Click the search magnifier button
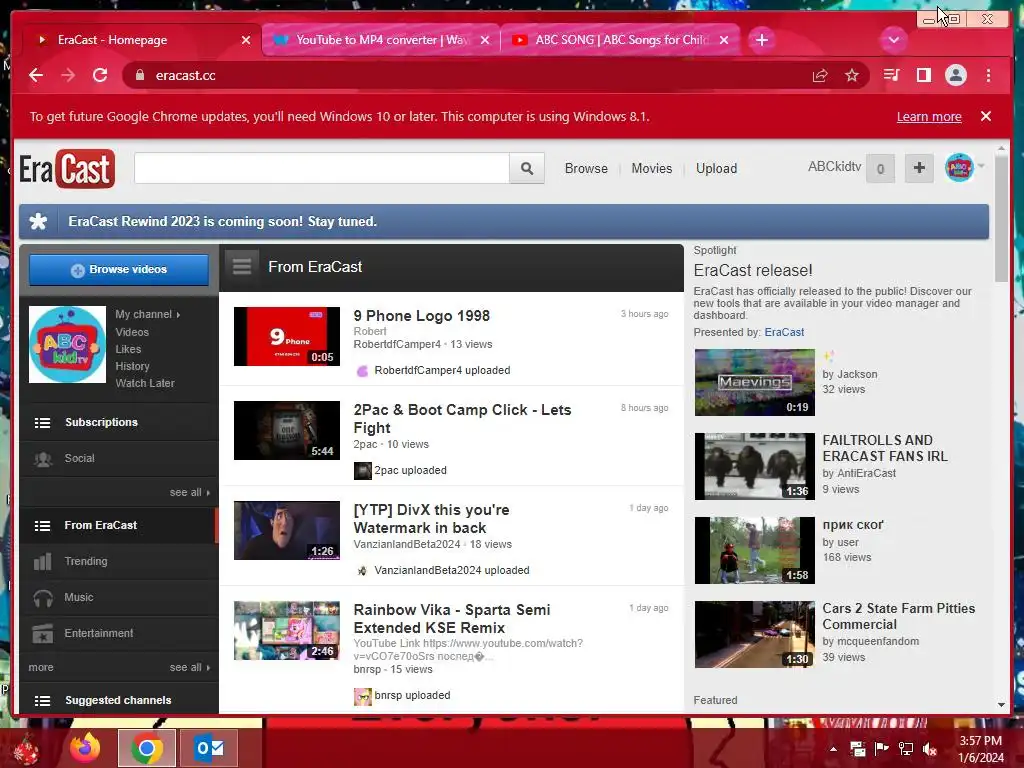The height and width of the screenshot is (768, 1024). click(526, 168)
